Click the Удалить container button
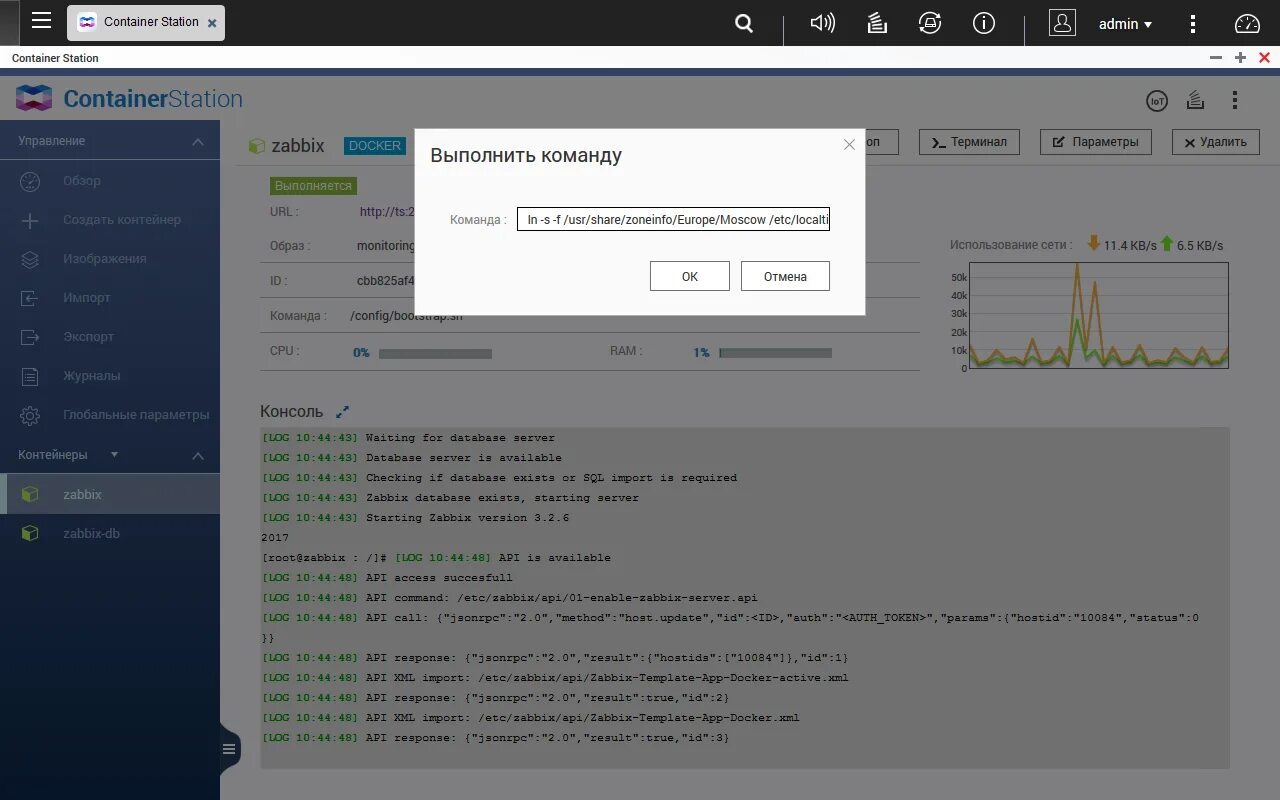The width and height of the screenshot is (1280, 800). 1215,142
